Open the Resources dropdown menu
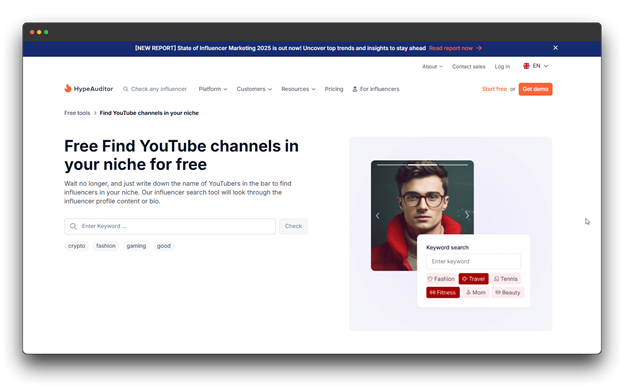Image resolution: width=624 pixels, height=388 pixels. pos(298,89)
